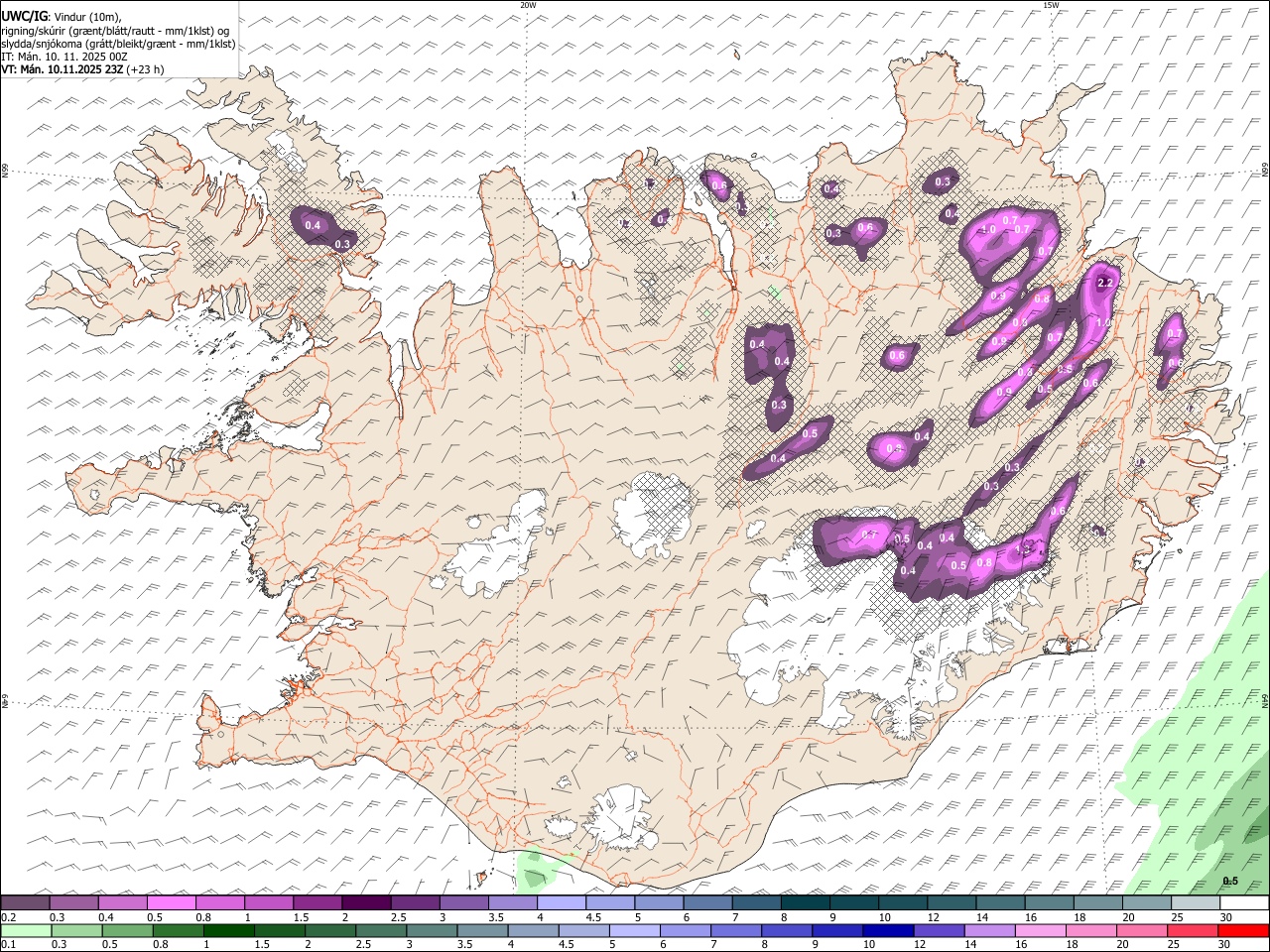1270x952 pixels.
Task: Click the '20W' longitude label at top
Action: [x=528, y=5]
